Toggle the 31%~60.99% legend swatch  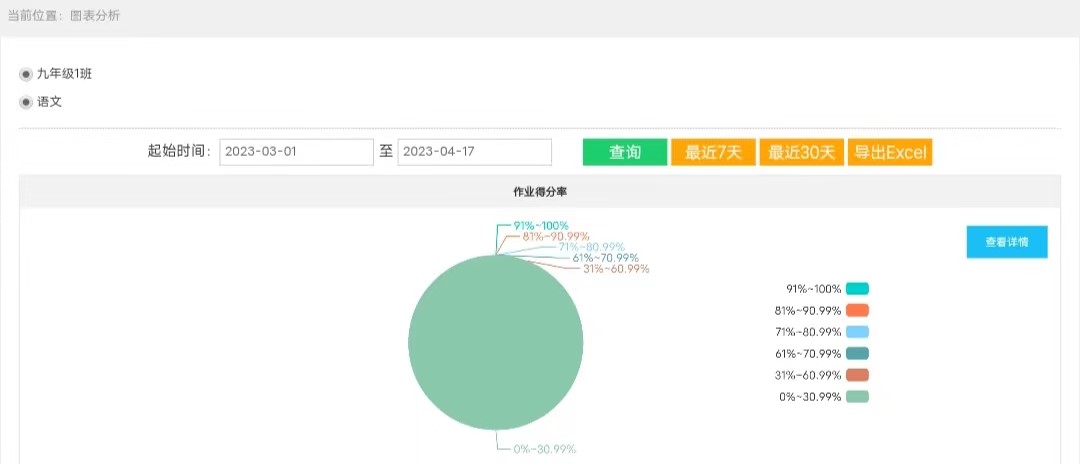(857, 375)
